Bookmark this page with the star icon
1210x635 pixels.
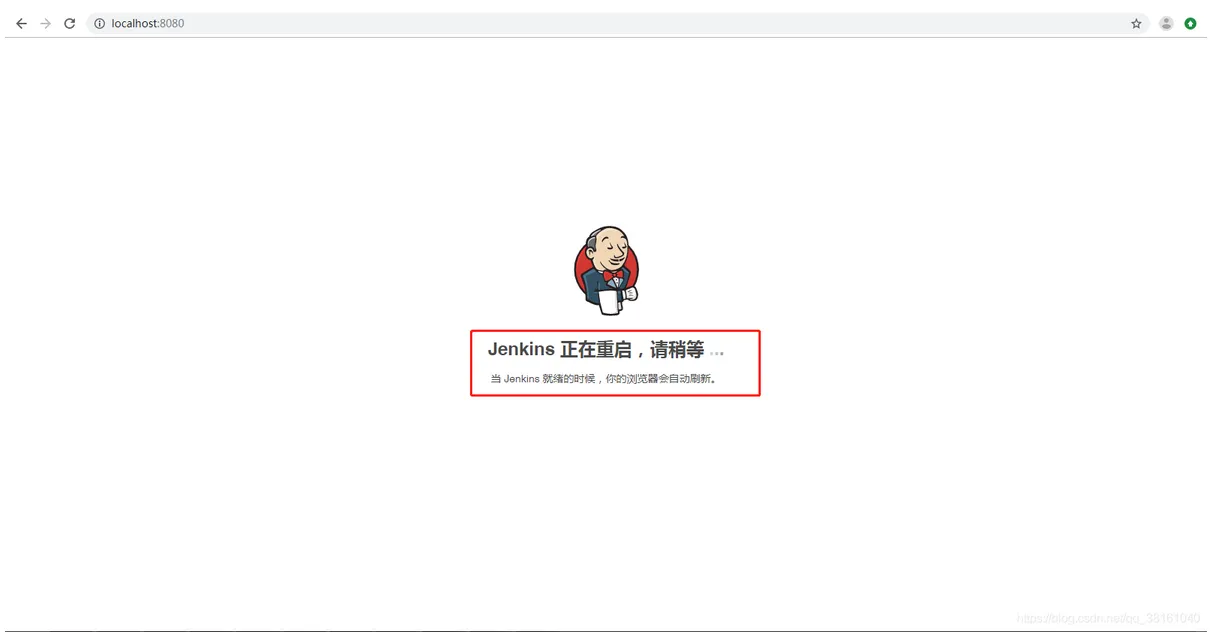tap(1136, 23)
